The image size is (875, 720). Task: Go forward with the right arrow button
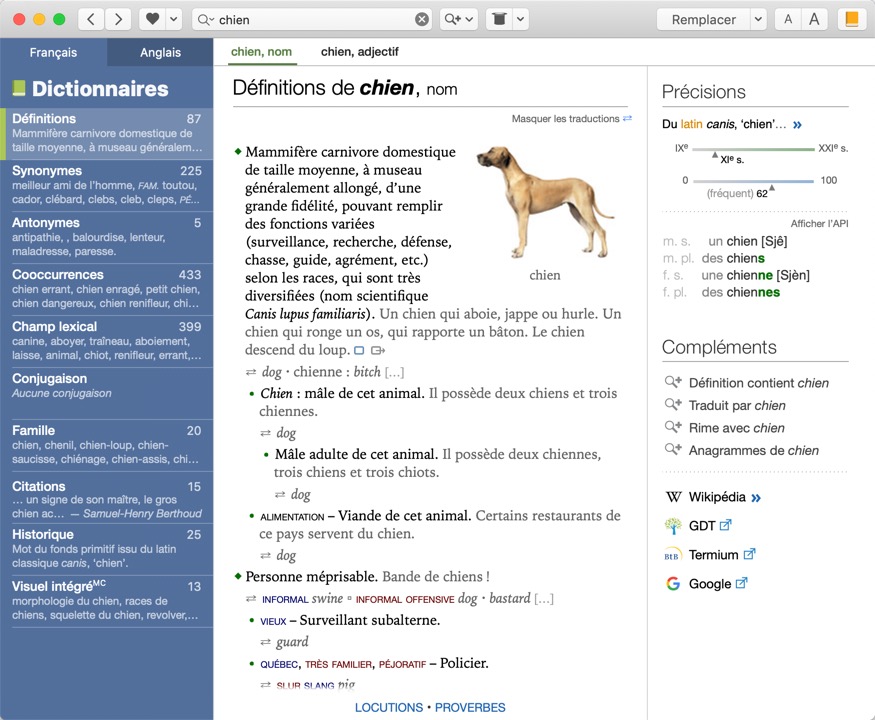pos(118,20)
